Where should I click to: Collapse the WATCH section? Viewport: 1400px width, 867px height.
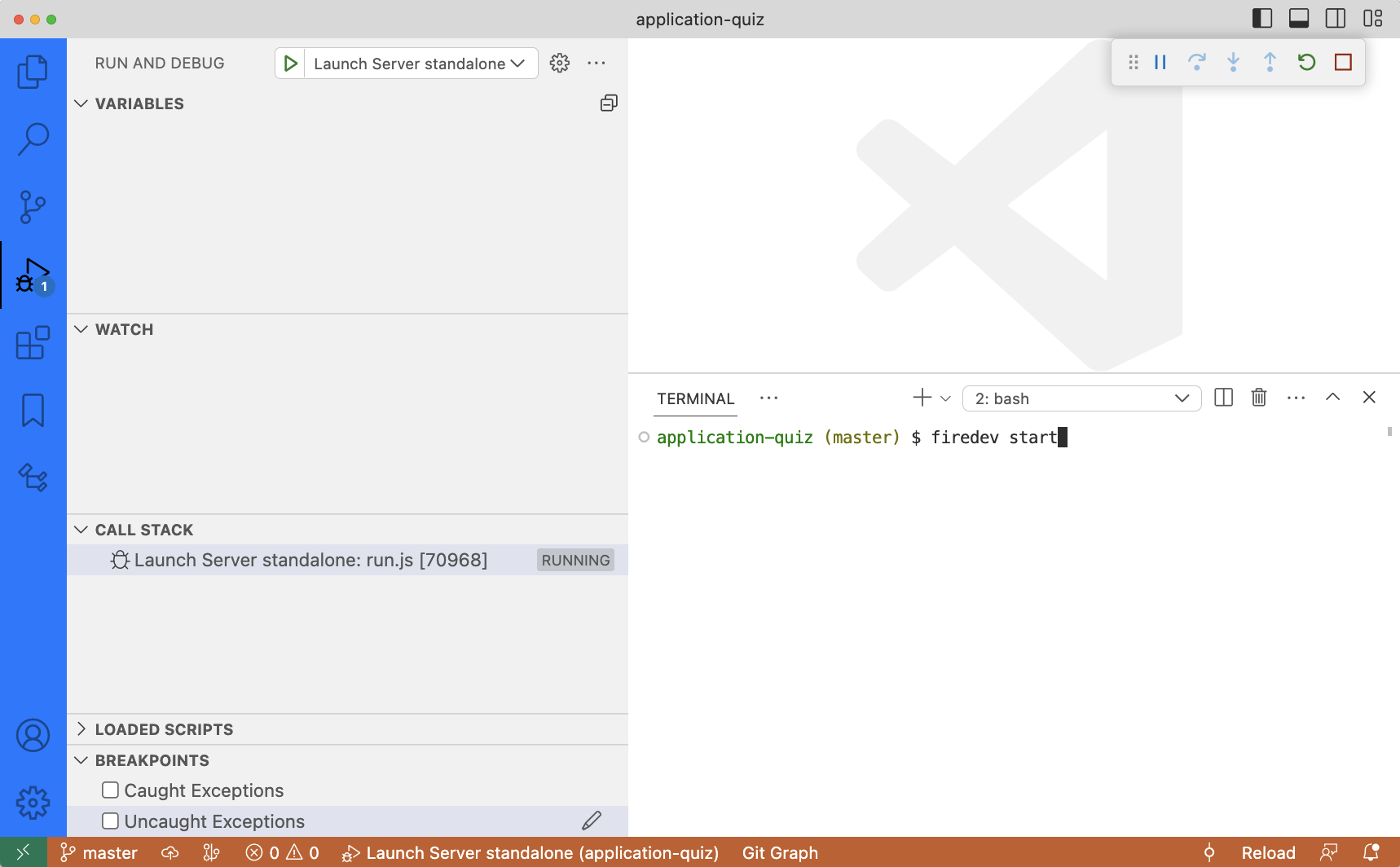tap(81, 329)
